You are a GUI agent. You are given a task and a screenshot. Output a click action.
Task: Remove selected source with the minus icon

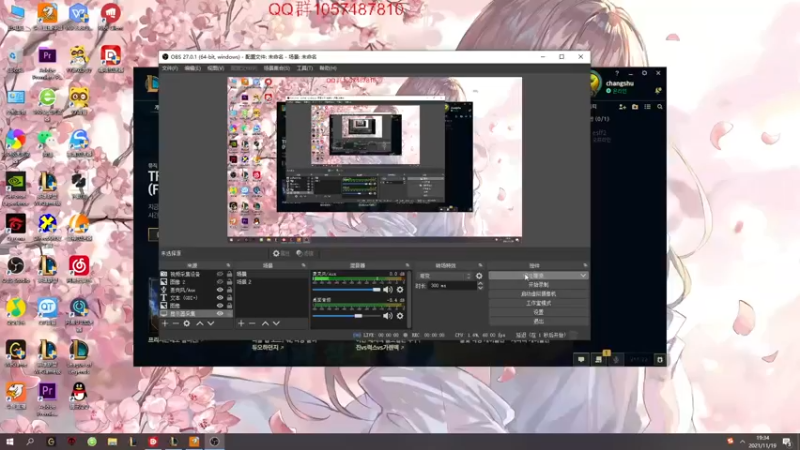tap(176, 323)
